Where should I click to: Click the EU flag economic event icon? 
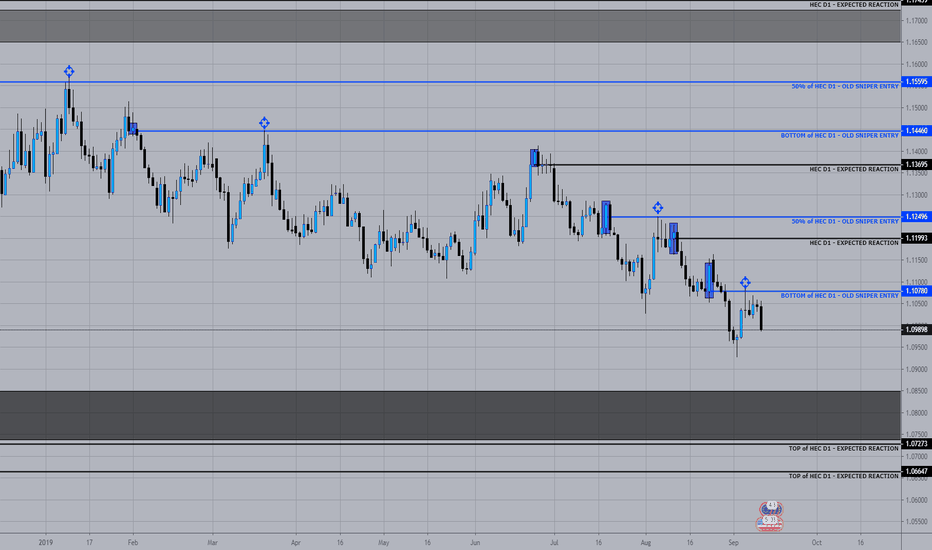(771, 509)
